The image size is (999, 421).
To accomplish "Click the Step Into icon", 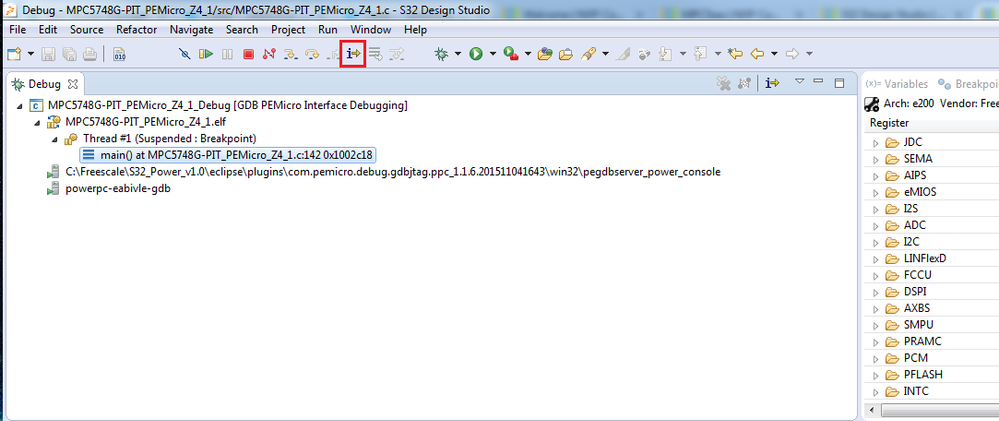I will coord(291,54).
